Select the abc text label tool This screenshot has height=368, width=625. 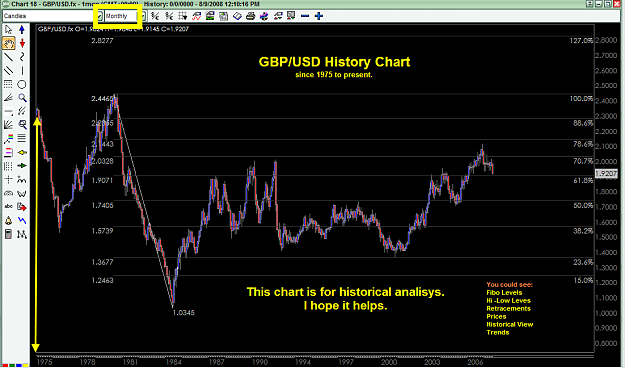(8, 207)
